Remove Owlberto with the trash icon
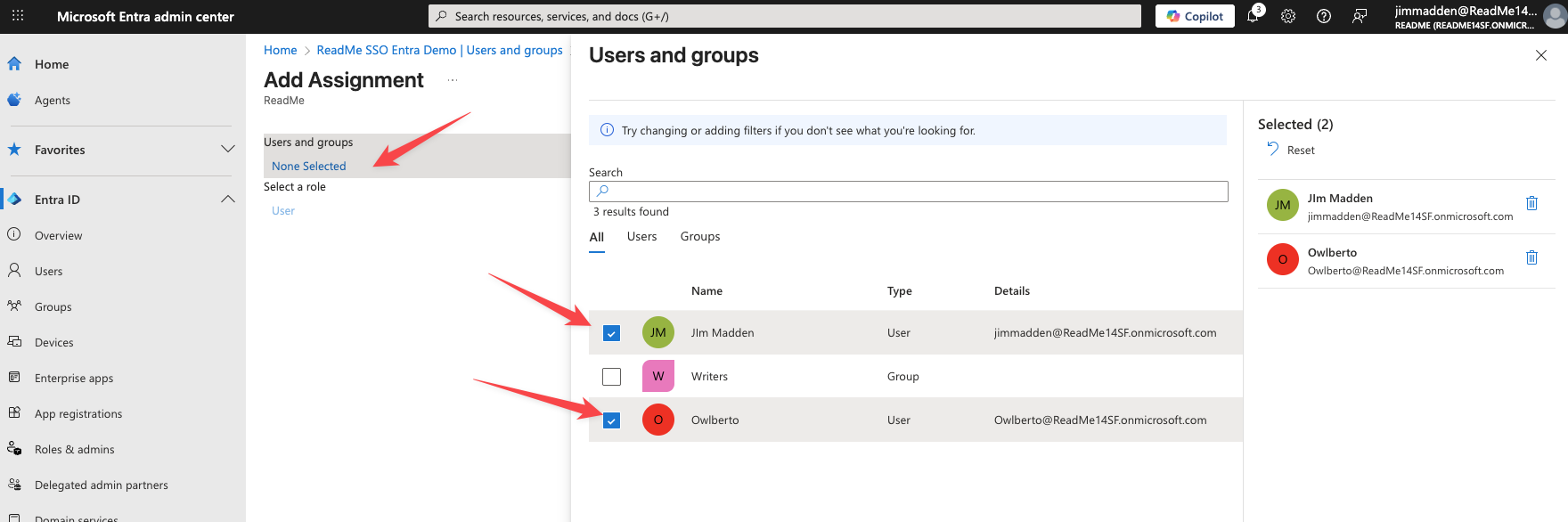This screenshot has width=1568, height=522. click(x=1532, y=257)
